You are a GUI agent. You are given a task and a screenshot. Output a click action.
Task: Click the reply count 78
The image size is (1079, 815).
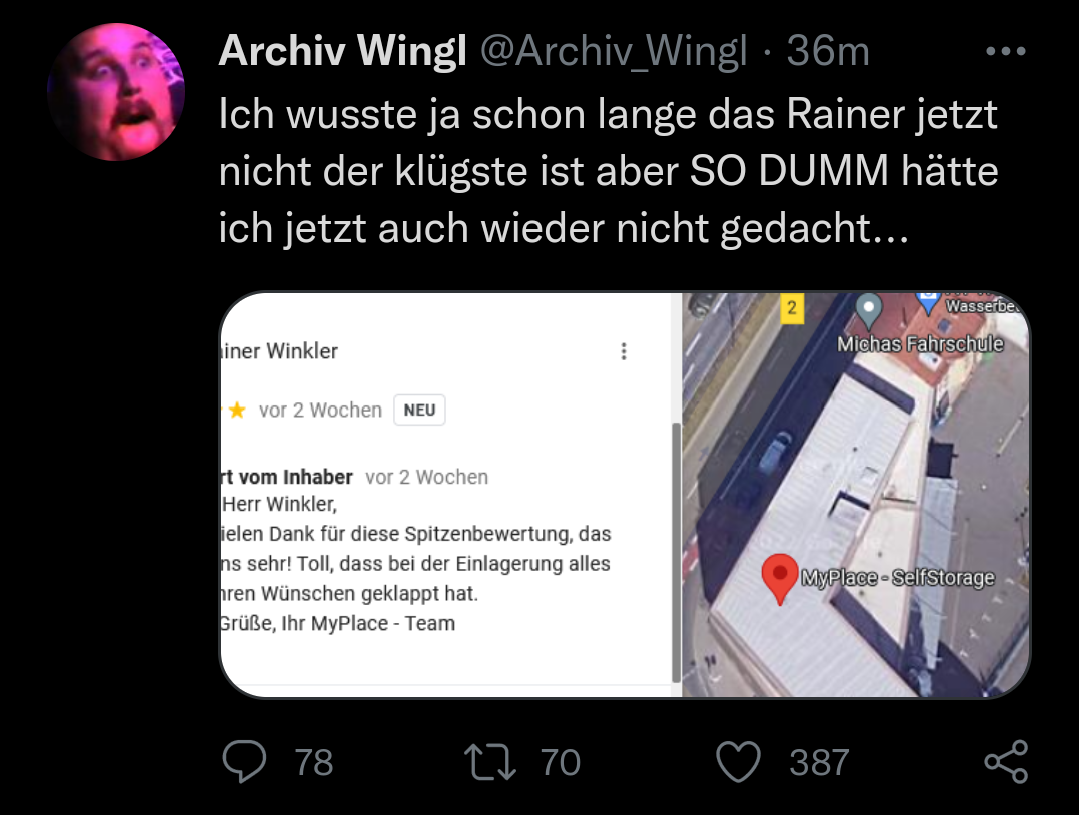[x=314, y=763]
